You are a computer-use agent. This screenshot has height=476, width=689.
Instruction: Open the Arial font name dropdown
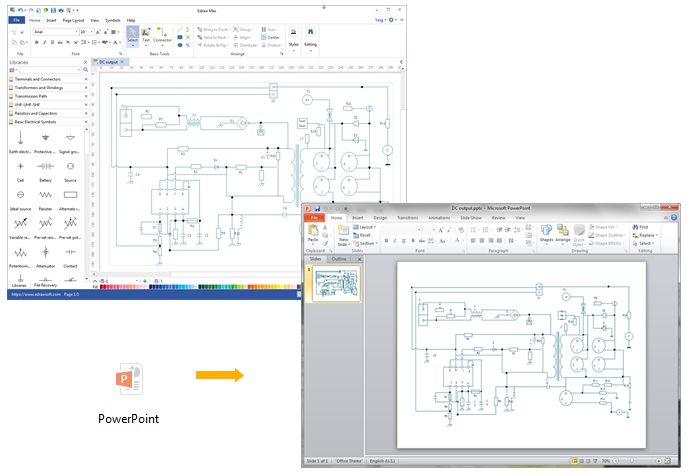pyautogui.click(x=63, y=31)
